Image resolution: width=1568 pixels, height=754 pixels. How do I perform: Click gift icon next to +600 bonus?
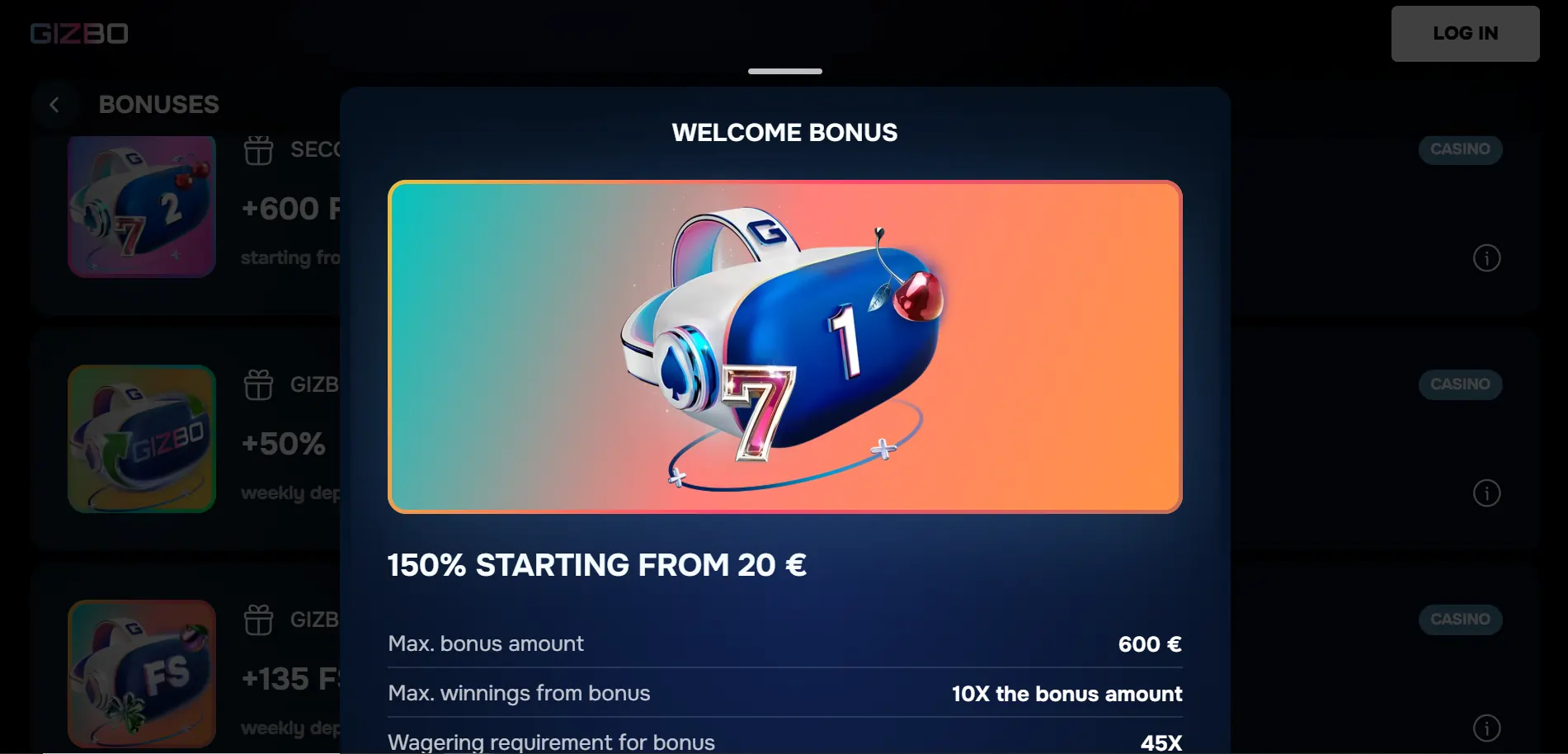258,150
